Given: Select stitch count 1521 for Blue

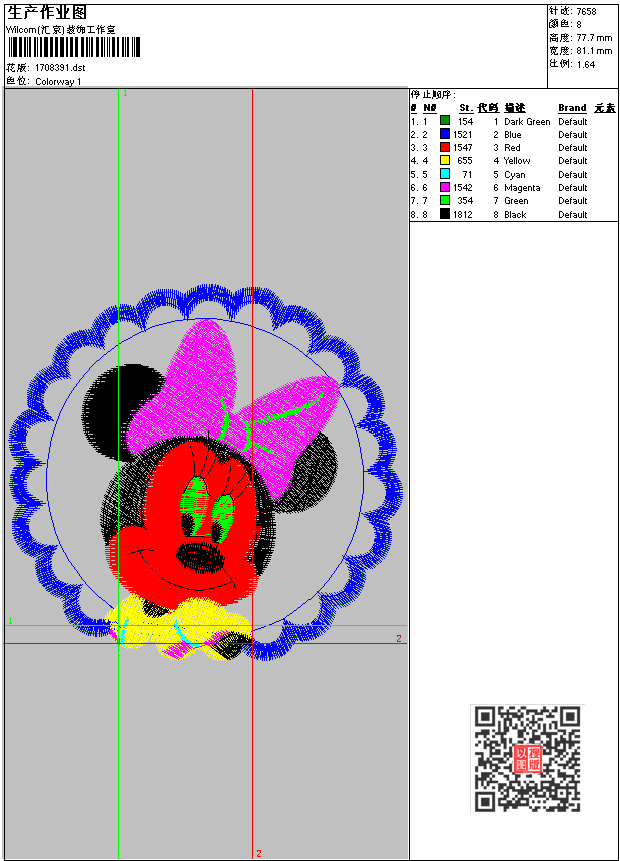Looking at the screenshot, I should (462, 135).
